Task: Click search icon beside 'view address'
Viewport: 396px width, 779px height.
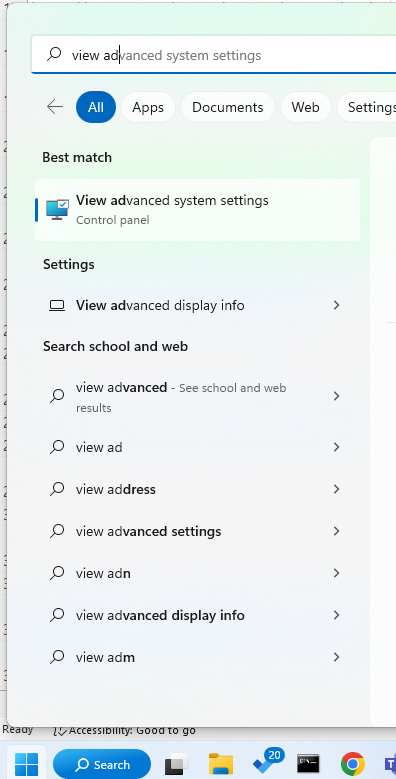Action: click(x=57, y=489)
